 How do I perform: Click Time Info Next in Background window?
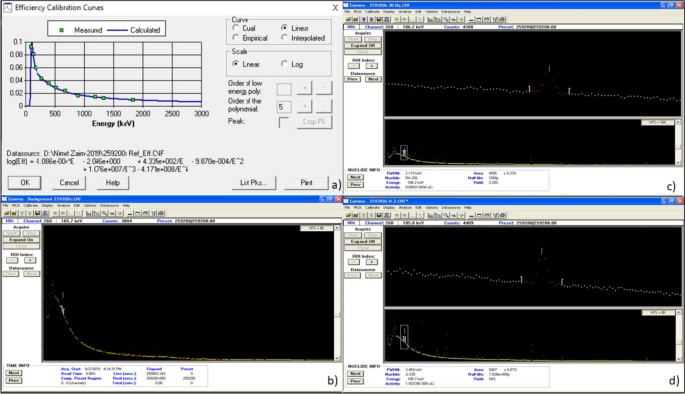tap(14, 373)
